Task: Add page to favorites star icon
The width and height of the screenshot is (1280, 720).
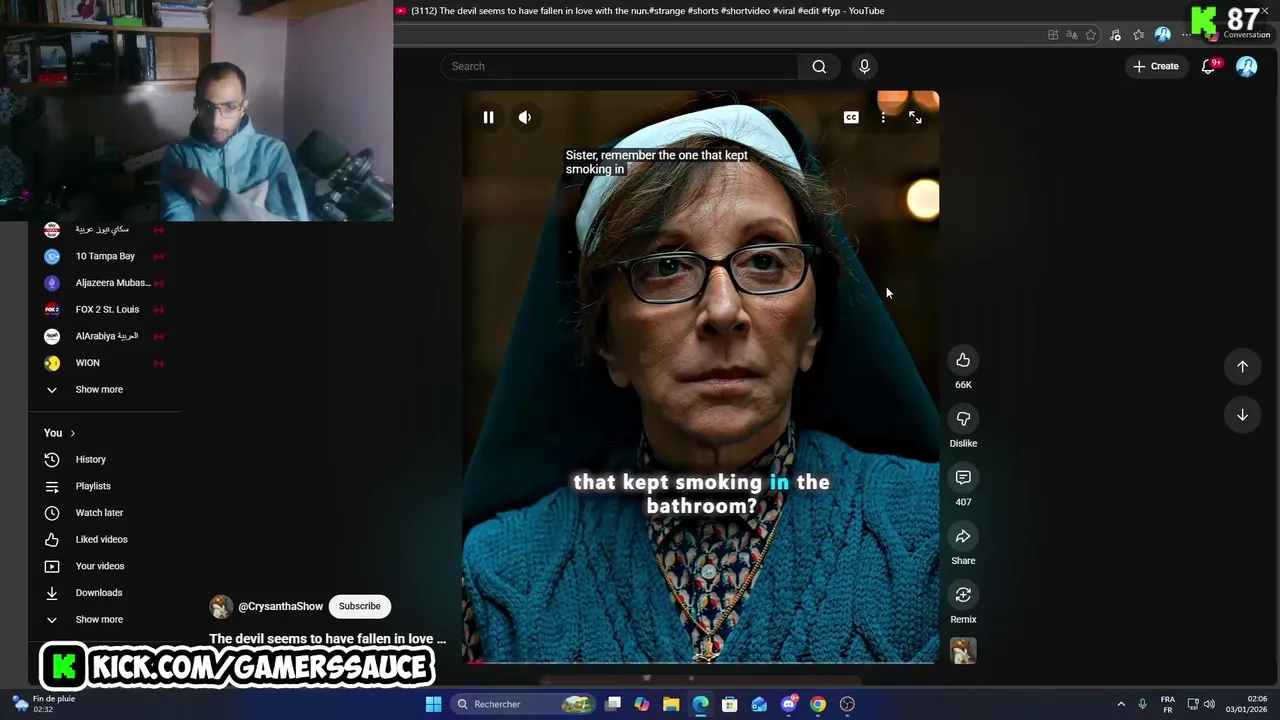Action: [1091, 35]
